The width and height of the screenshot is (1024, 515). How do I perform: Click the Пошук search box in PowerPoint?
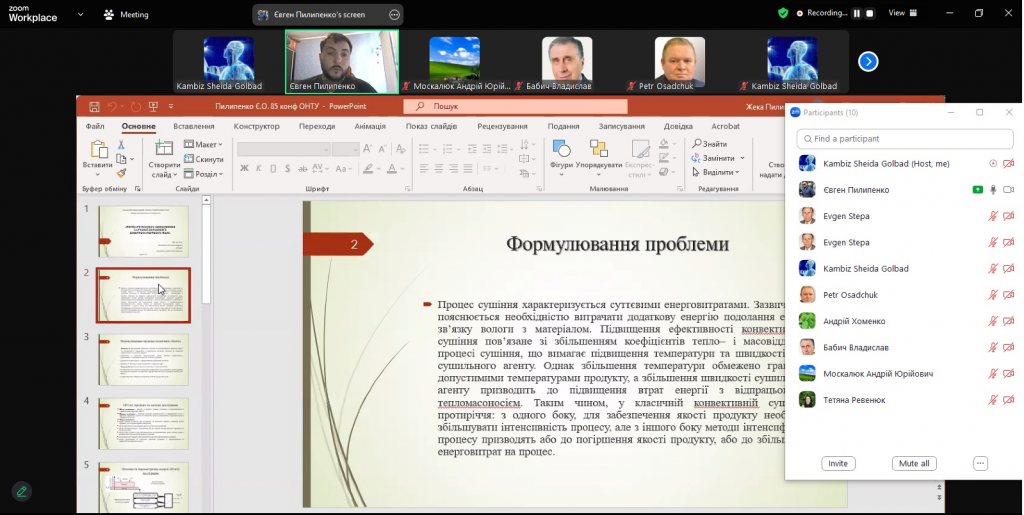pos(515,106)
